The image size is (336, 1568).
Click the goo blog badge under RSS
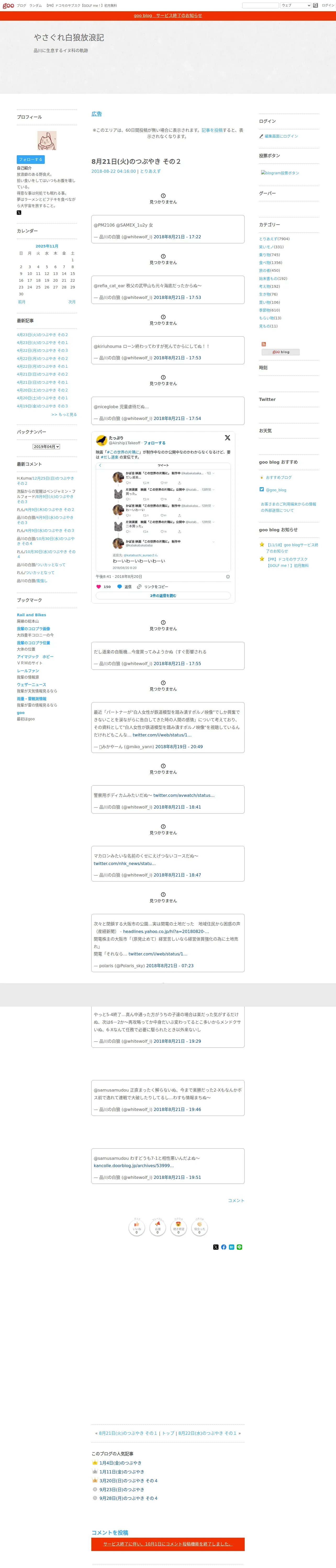pos(281,352)
